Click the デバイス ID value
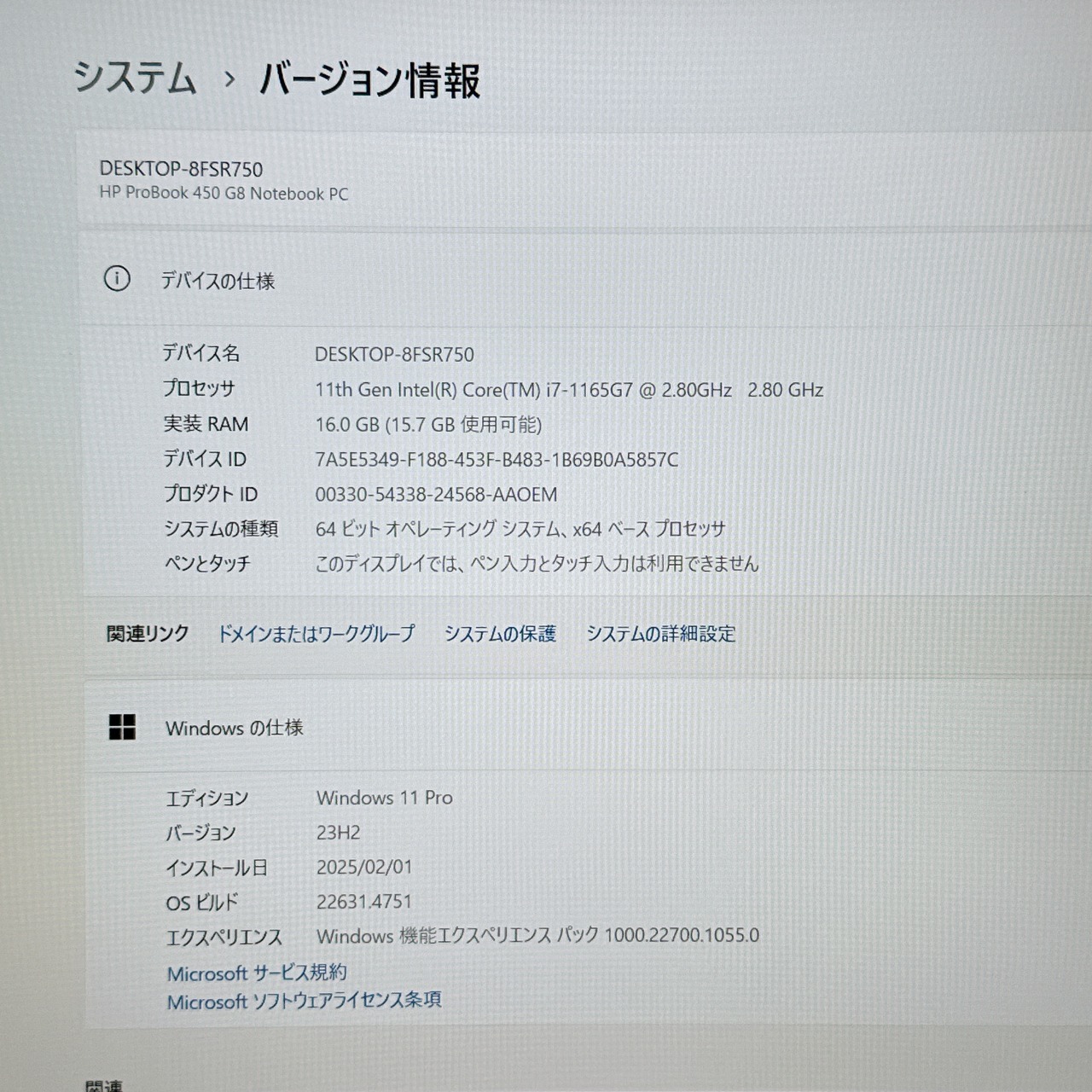Image resolution: width=1092 pixels, height=1092 pixels. [495, 460]
